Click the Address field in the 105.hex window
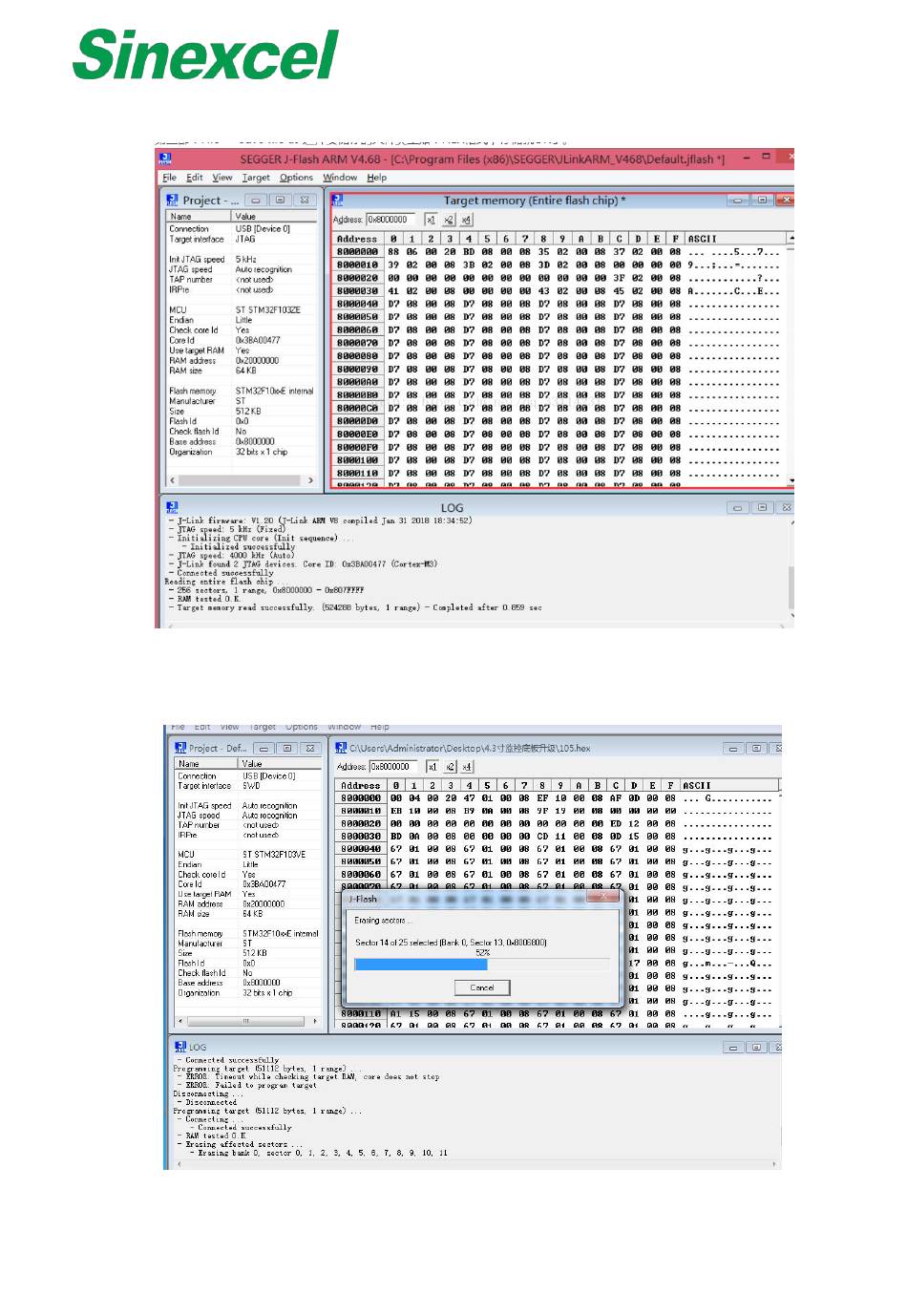 [393, 766]
